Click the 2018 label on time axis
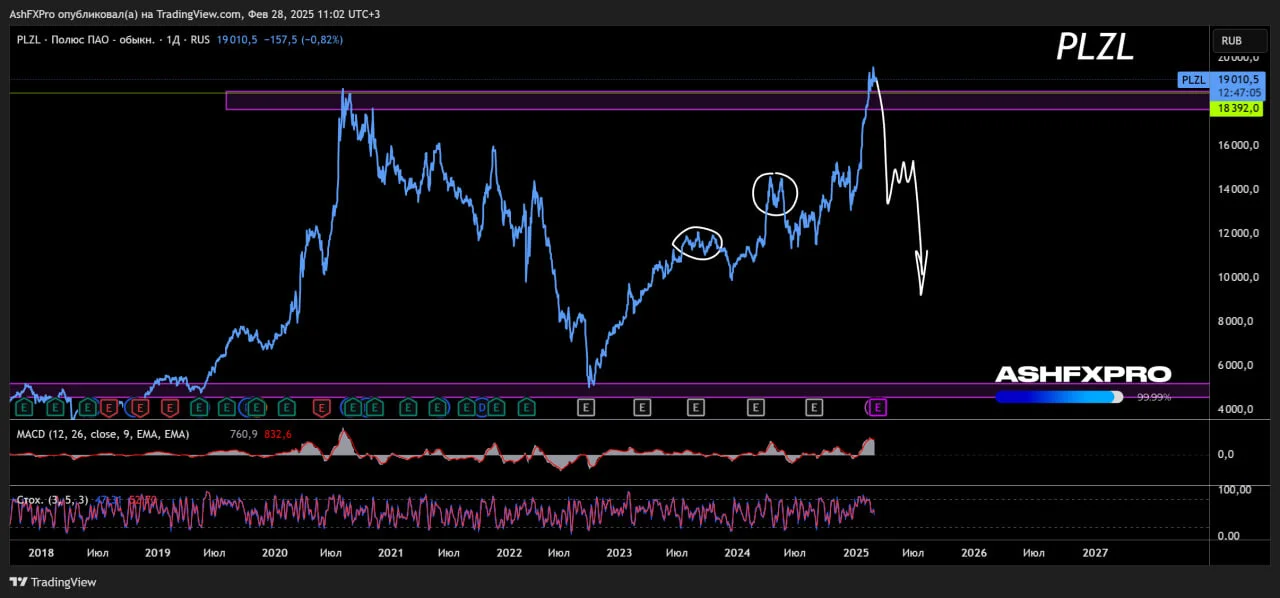 point(41,552)
